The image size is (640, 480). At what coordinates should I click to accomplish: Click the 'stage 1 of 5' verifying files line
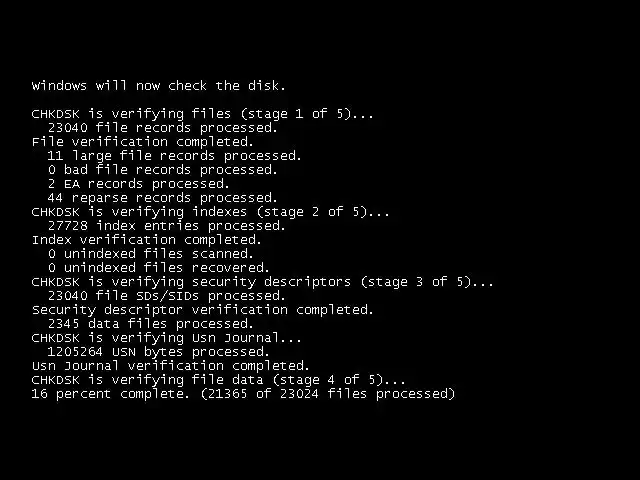coord(202,114)
